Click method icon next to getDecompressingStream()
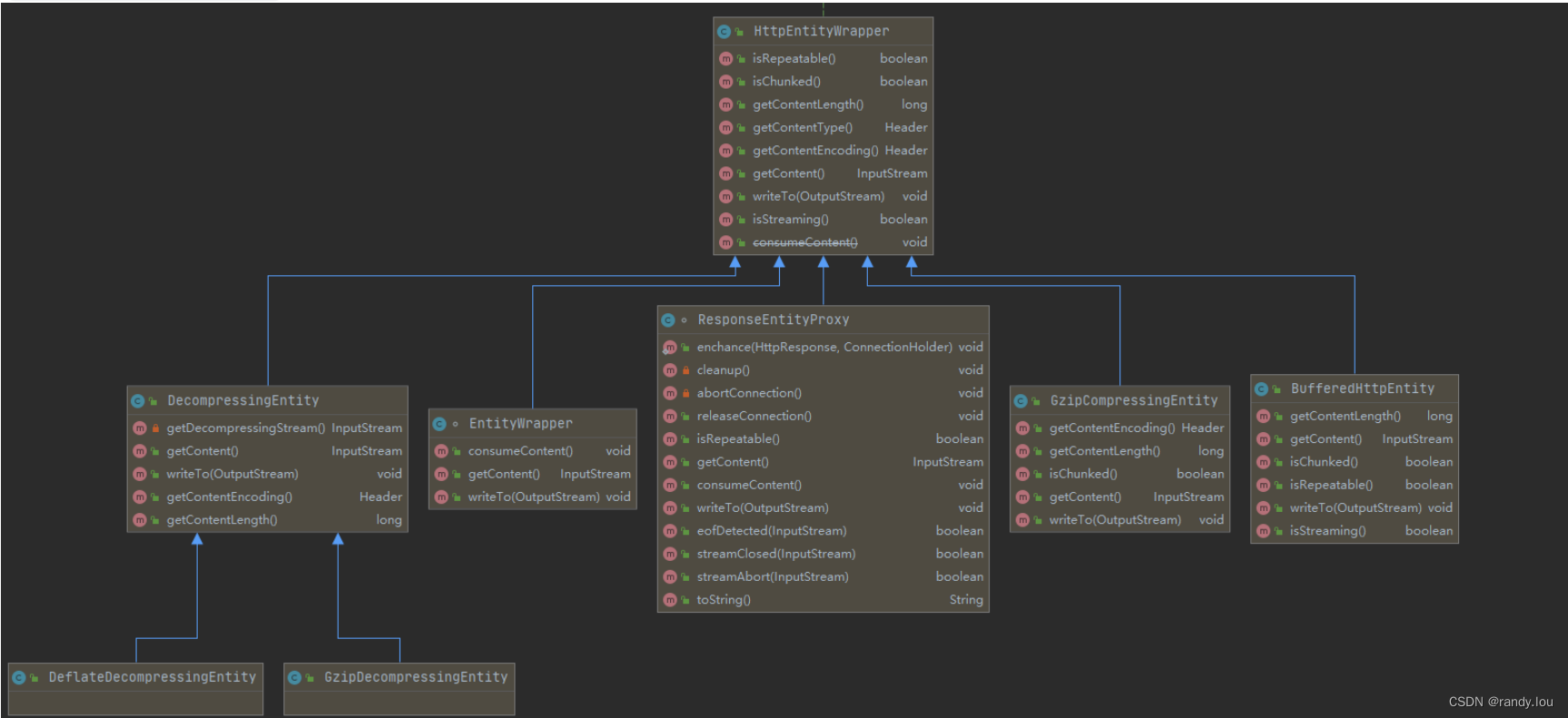The width and height of the screenshot is (1568, 718). [x=140, y=428]
